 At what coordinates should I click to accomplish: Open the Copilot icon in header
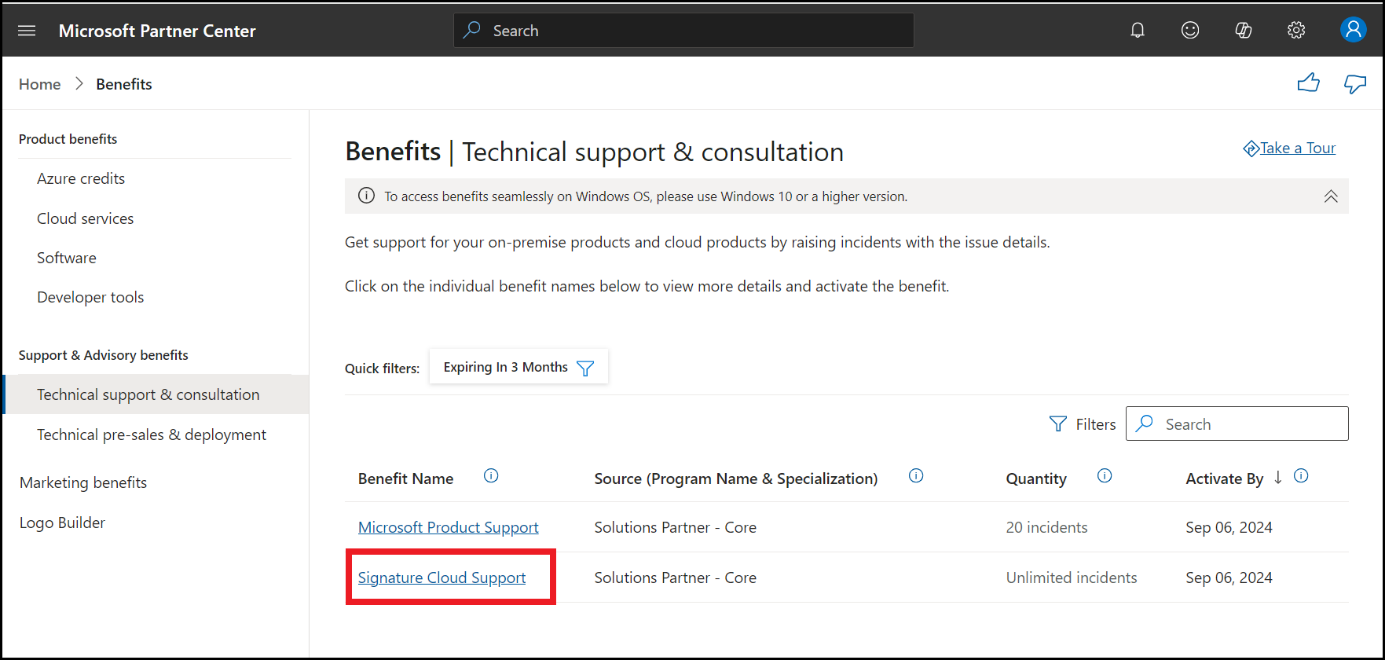[x=1243, y=31]
